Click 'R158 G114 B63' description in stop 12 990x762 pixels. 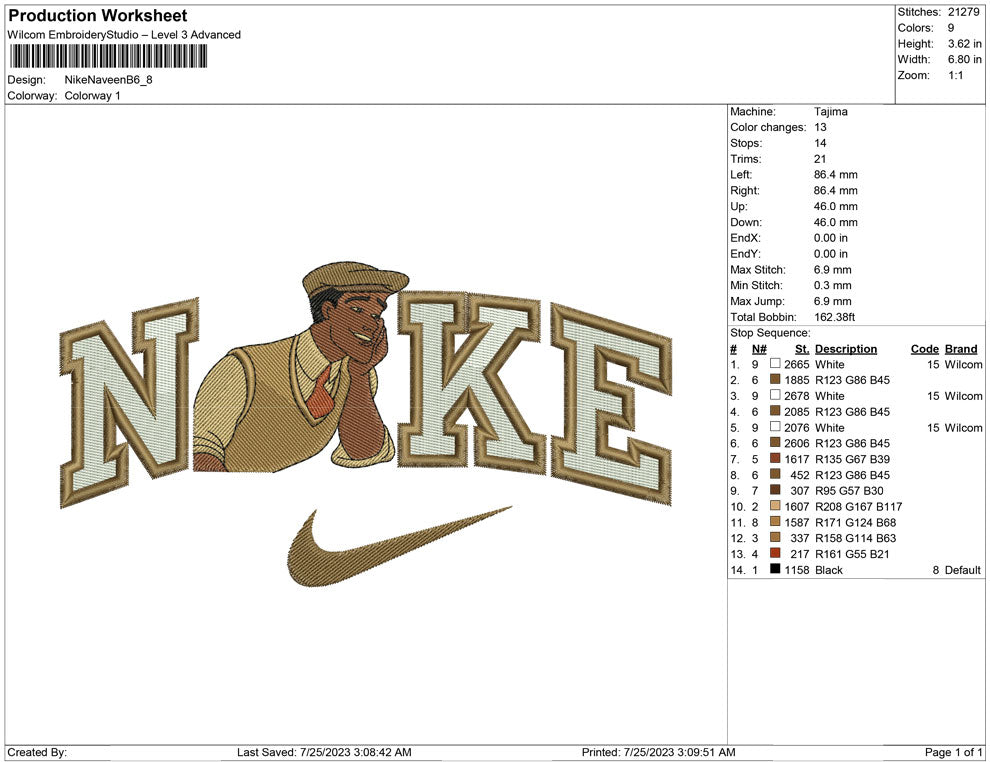click(x=856, y=538)
